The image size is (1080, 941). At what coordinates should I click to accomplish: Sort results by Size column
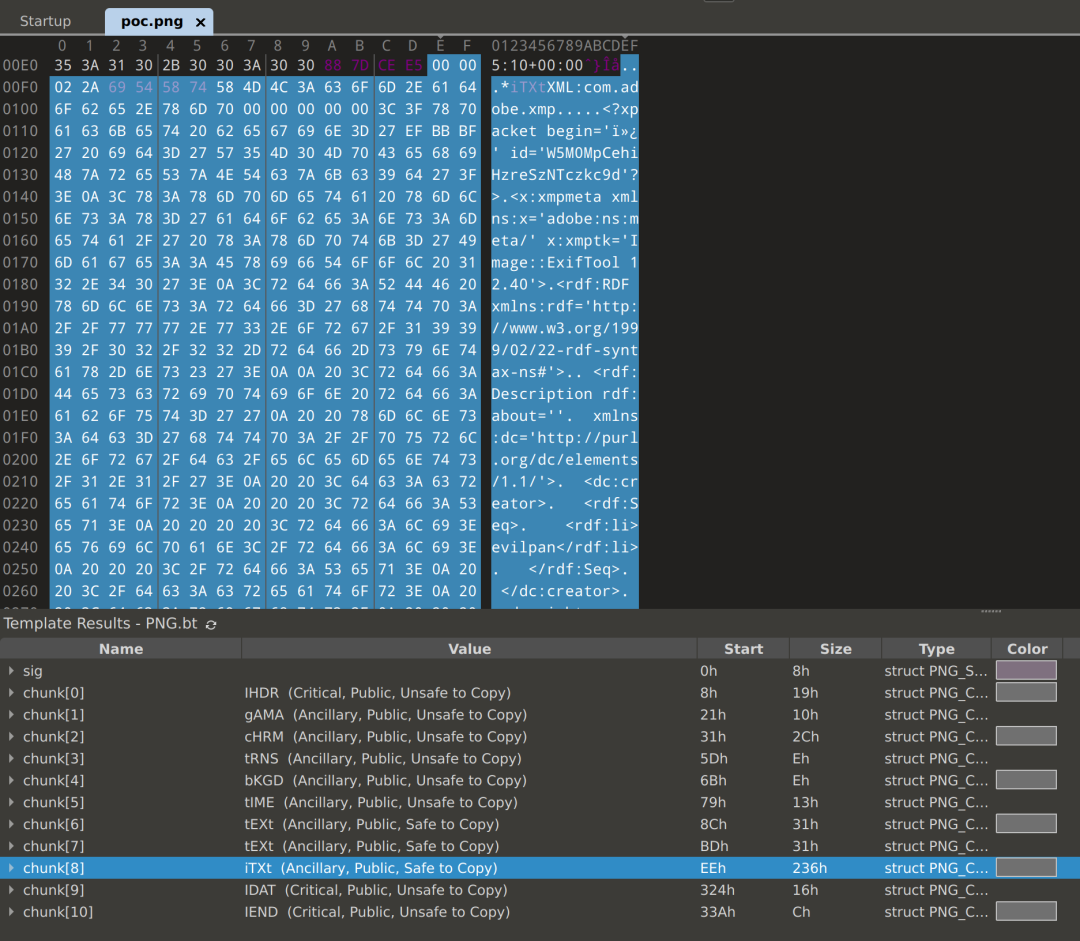click(835, 649)
